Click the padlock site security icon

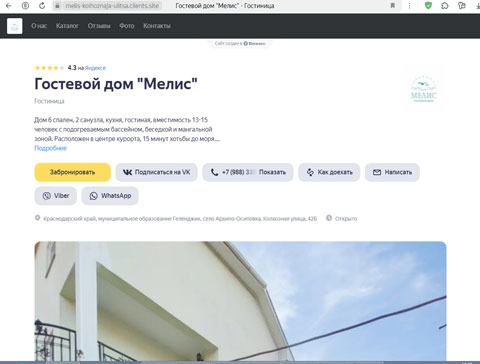pos(58,6)
